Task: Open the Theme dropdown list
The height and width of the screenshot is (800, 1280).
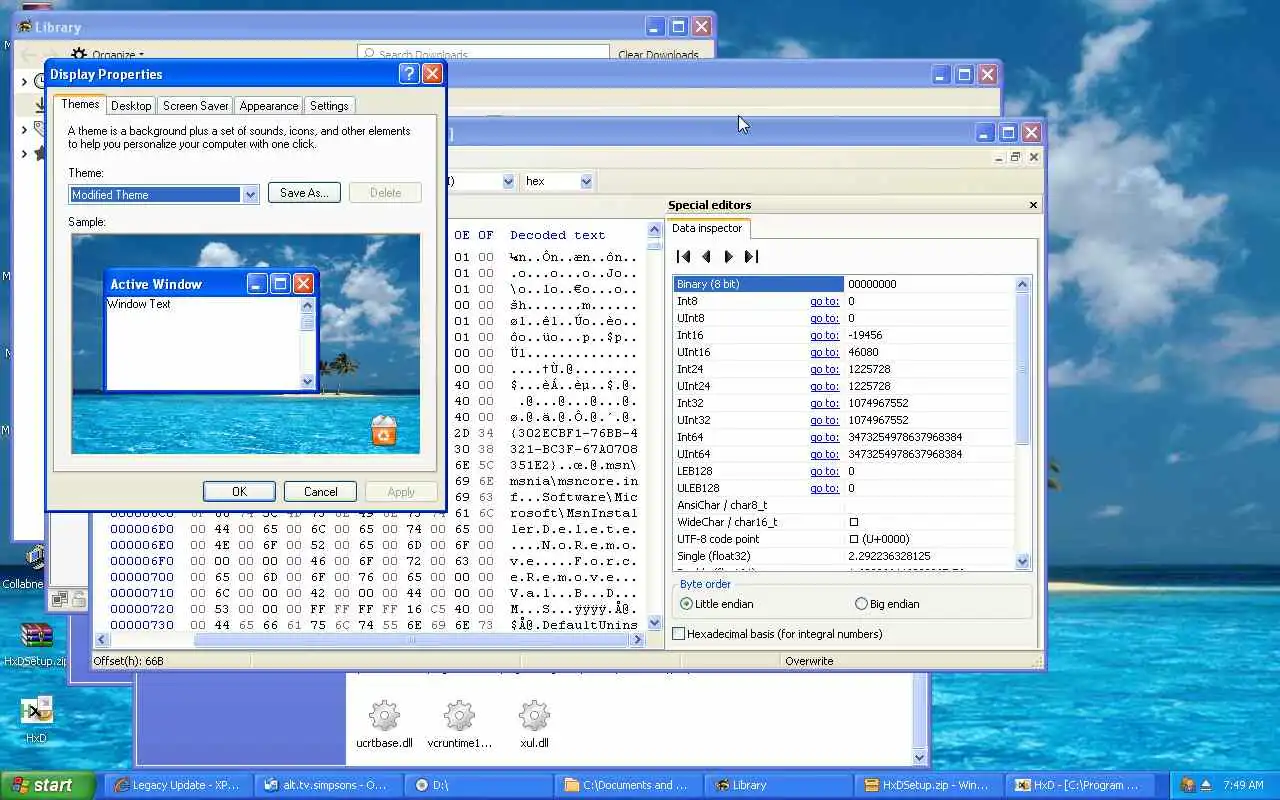Action: (250, 195)
